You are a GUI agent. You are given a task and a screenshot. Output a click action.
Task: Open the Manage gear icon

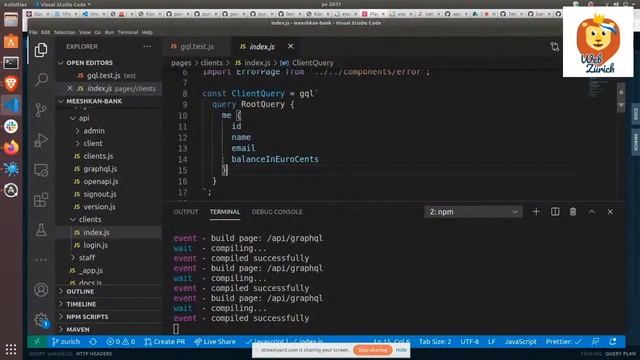[x=41, y=320]
